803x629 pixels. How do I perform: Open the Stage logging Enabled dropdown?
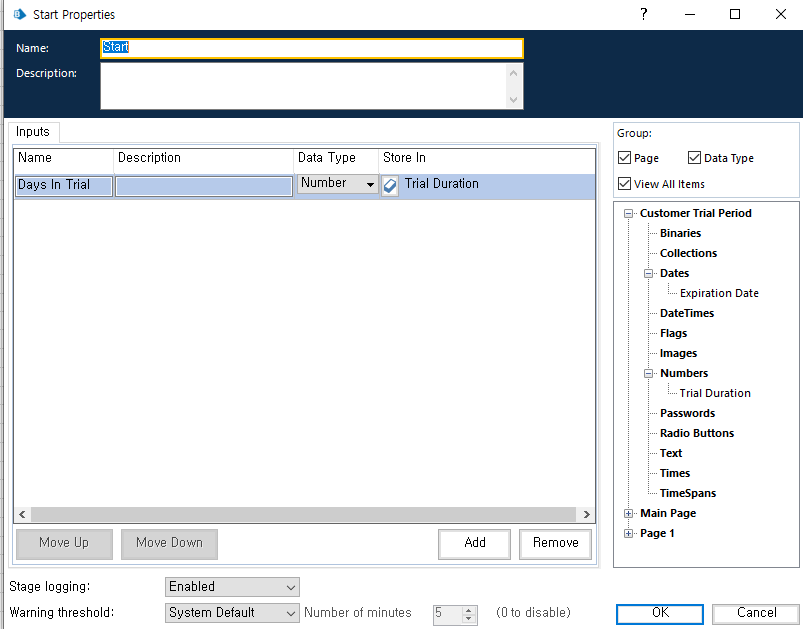pyautogui.click(x=232, y=587)
